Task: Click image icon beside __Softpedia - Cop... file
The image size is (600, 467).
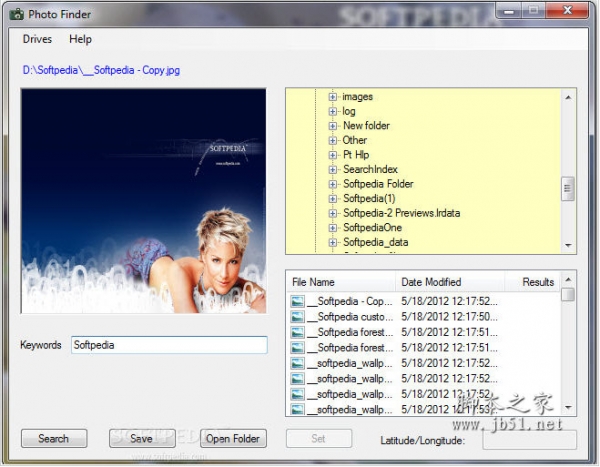Action: [x=297, y=302]
